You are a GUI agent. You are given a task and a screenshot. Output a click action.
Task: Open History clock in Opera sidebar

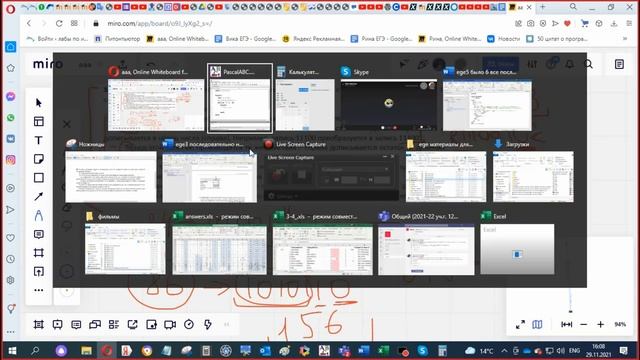[11, 259]
